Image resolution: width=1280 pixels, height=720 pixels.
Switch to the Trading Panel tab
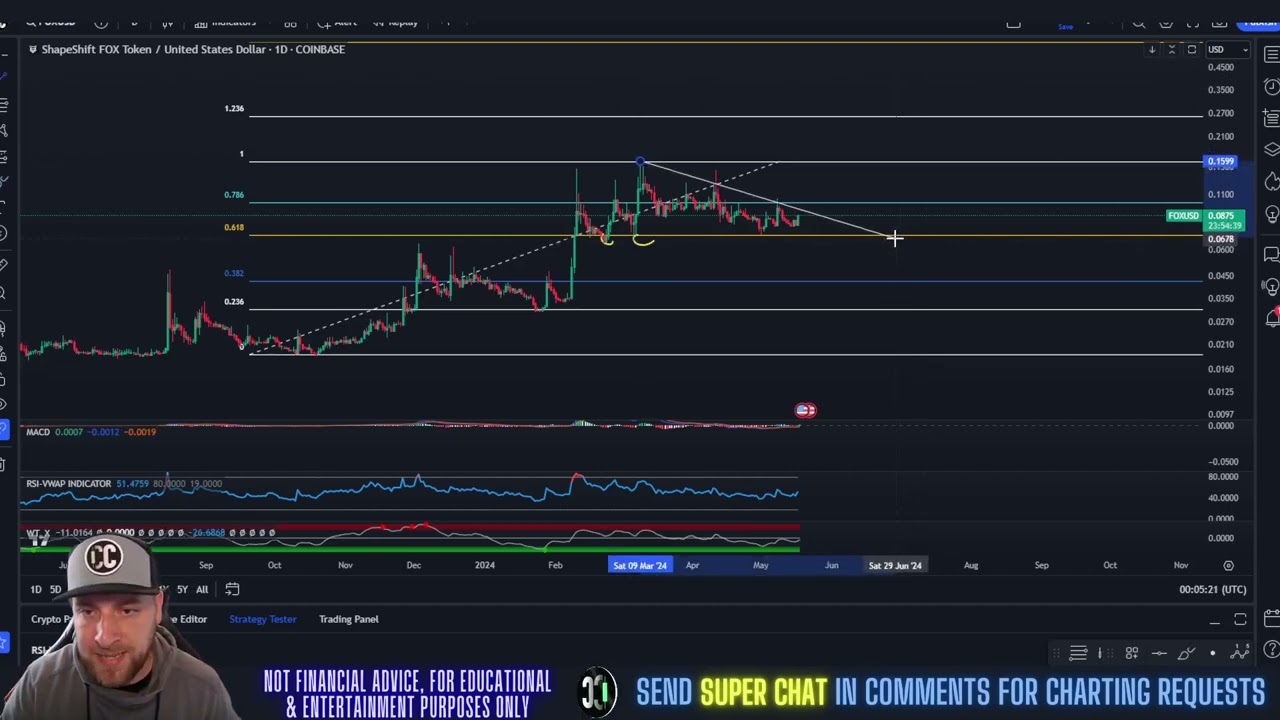coord(348,619)
